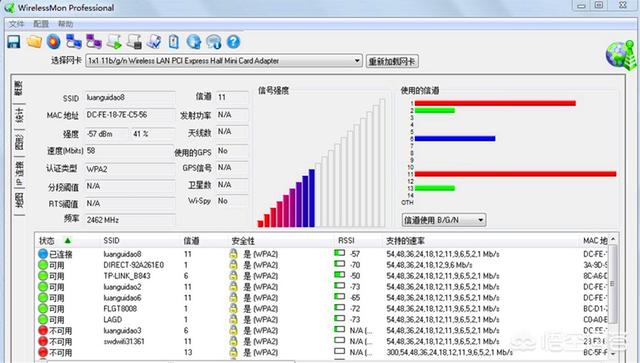Click the blue connected computers toolbar icon
The image size is (640, 363).
[x=74, y=42]
